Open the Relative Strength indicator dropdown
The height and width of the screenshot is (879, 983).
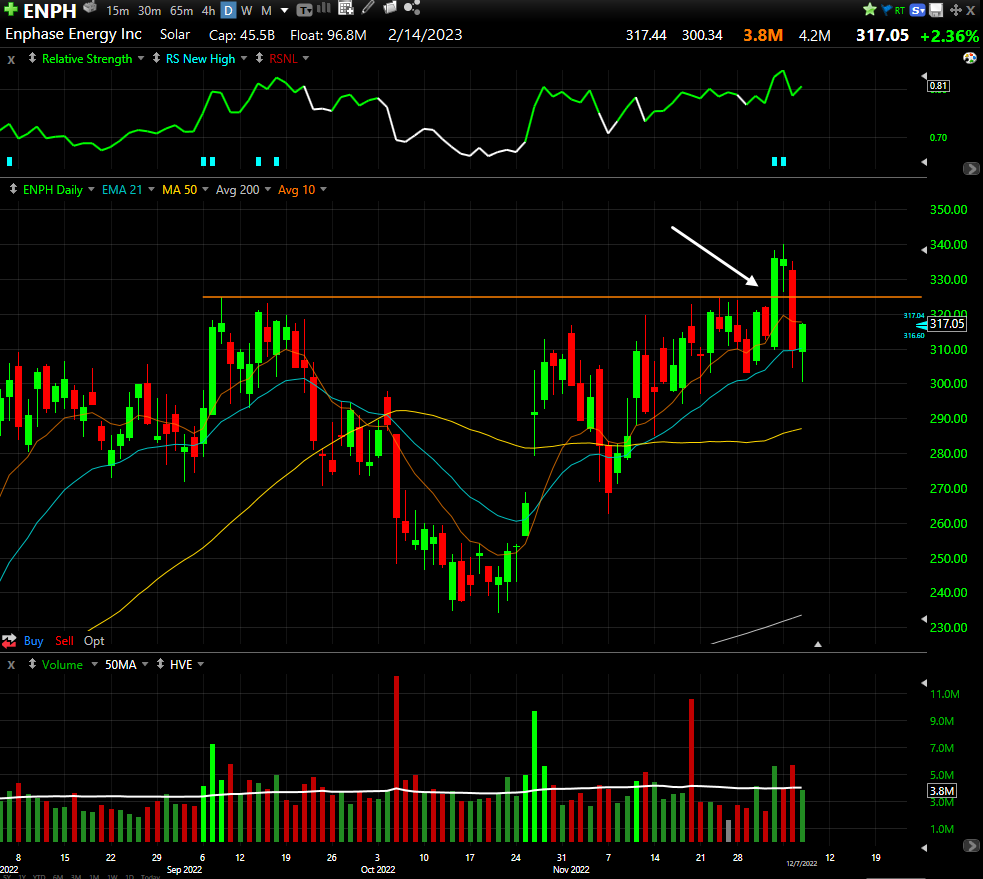pos(141,58)
